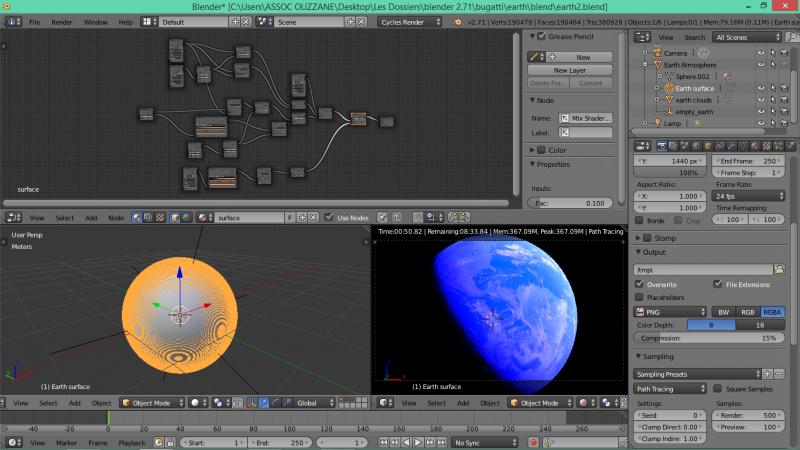This screenshot has width=800, height=450.
Task: Click the timeline record keyframe button
Action: coord(533,442)
